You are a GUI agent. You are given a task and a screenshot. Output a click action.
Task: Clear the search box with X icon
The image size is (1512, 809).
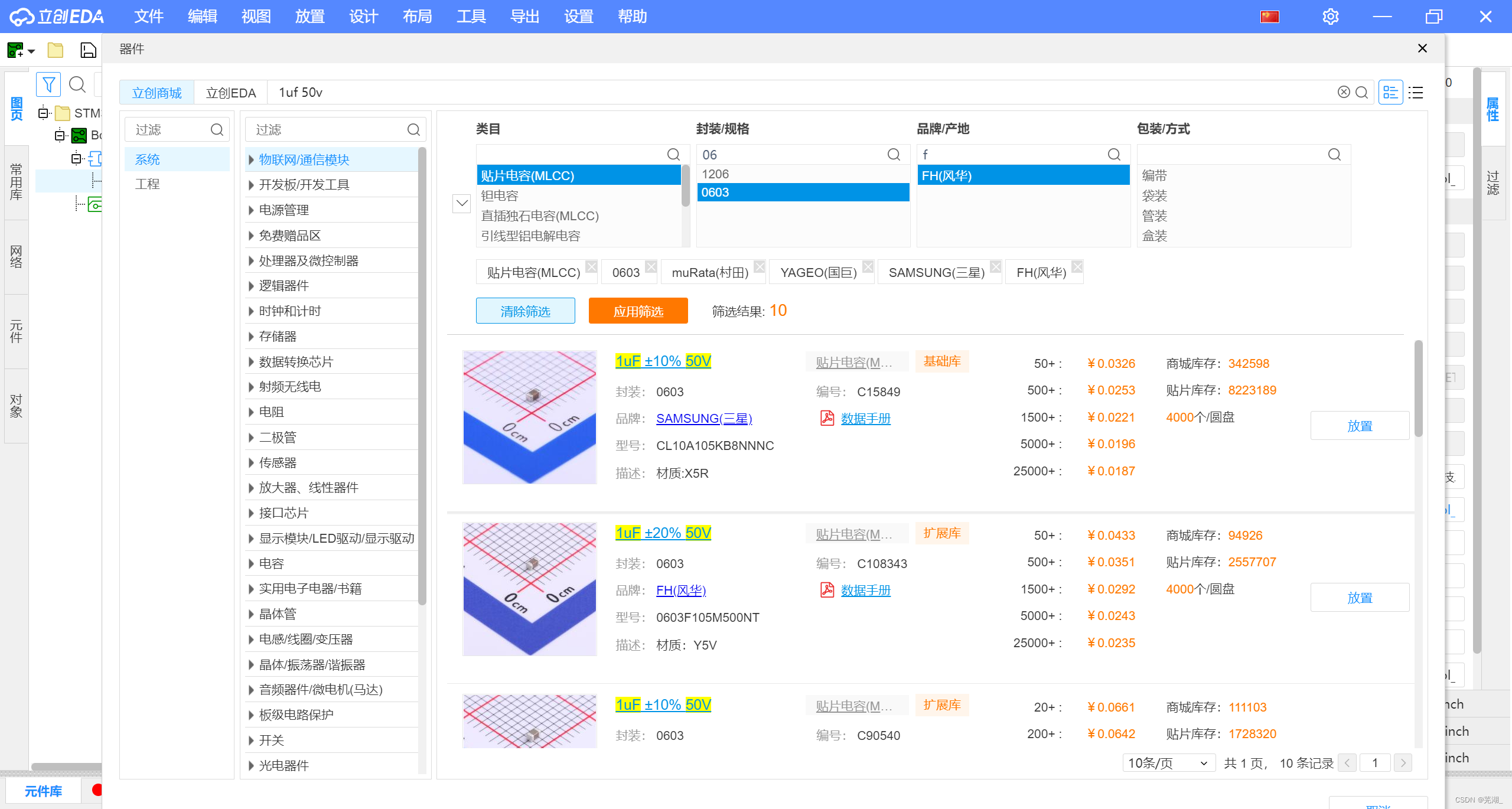point(1344,92)
